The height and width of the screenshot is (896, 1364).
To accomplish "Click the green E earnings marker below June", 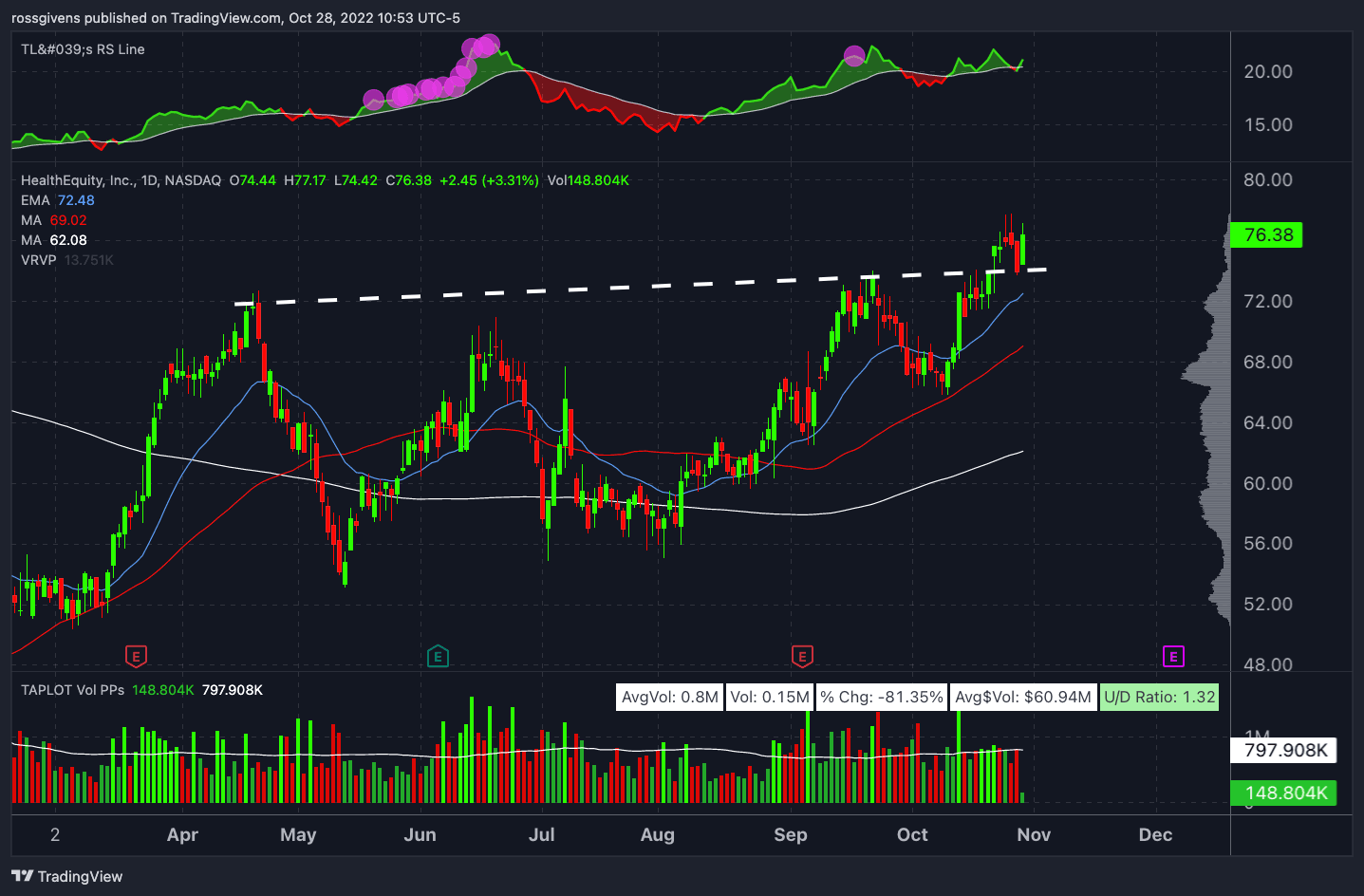I will 438,656.
